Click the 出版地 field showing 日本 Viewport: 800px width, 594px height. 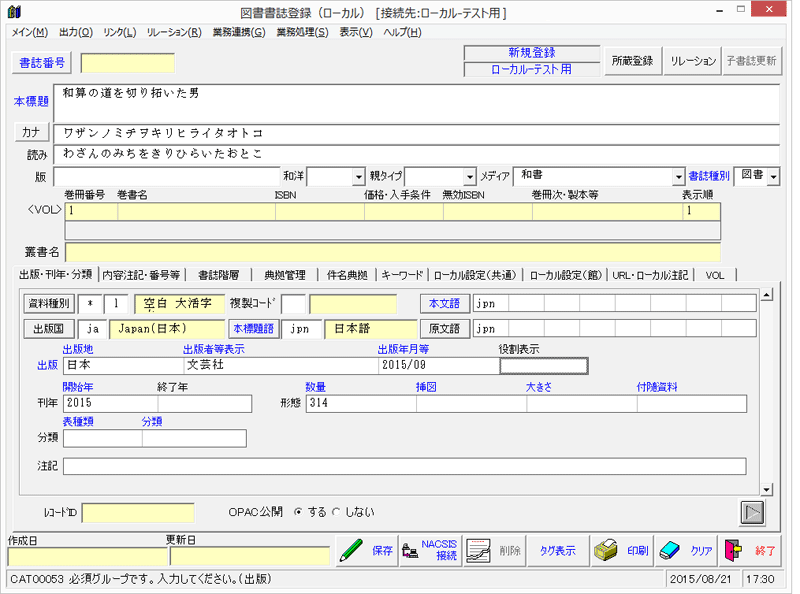(123, 365)
